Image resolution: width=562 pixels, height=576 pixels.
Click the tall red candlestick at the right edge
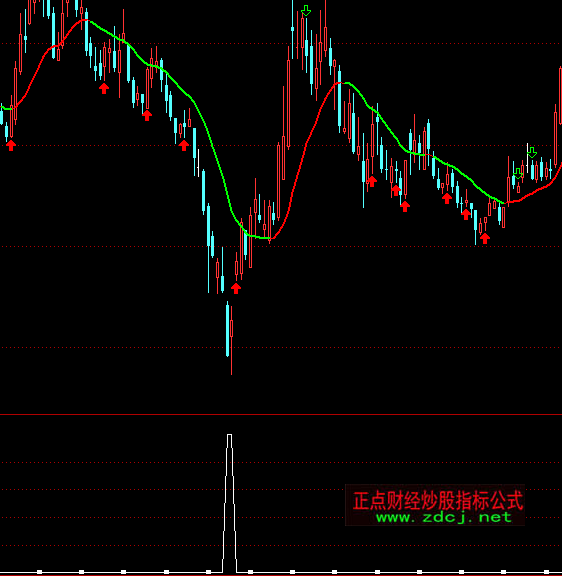click(x=561, y=96)
